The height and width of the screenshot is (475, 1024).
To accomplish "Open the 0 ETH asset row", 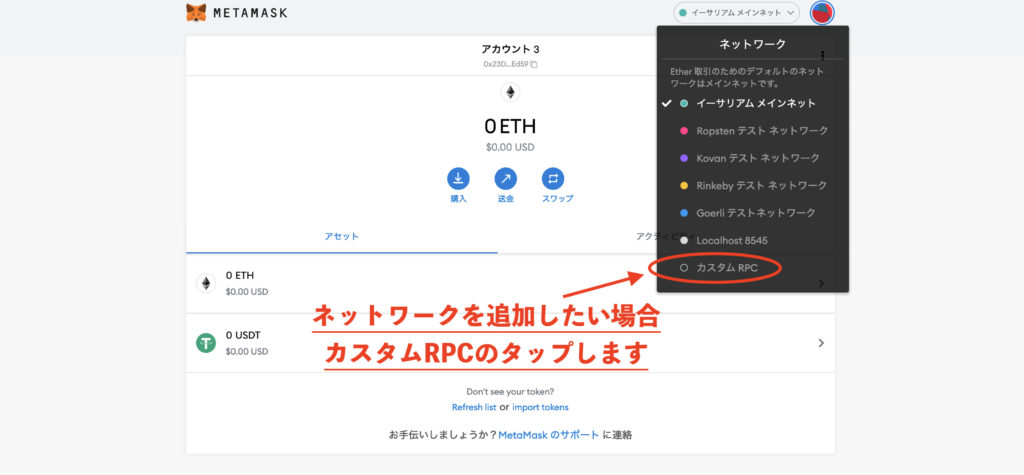I will pyautogui.click(x=510, y=283).
